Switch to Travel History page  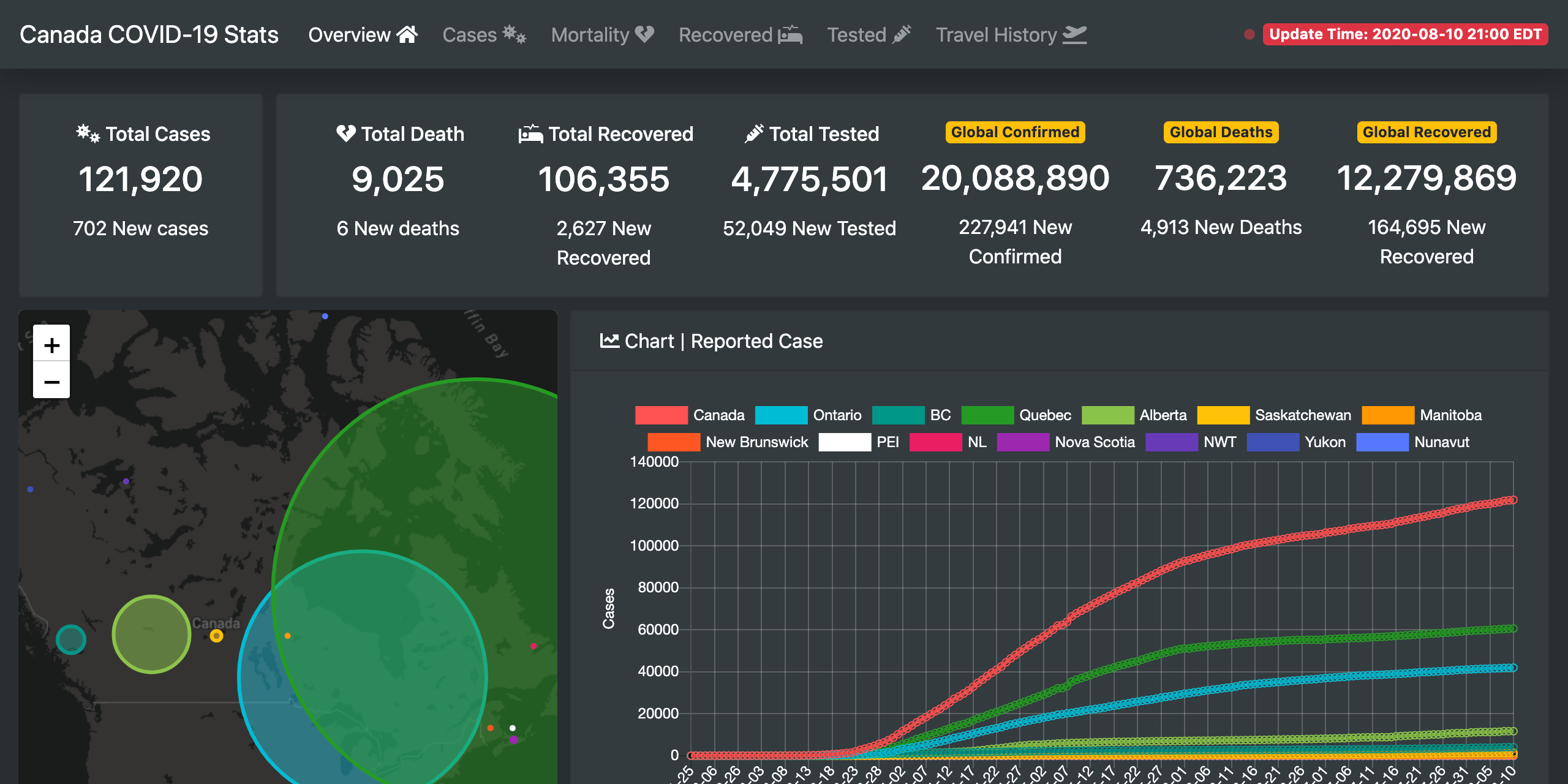click(996, 35)
